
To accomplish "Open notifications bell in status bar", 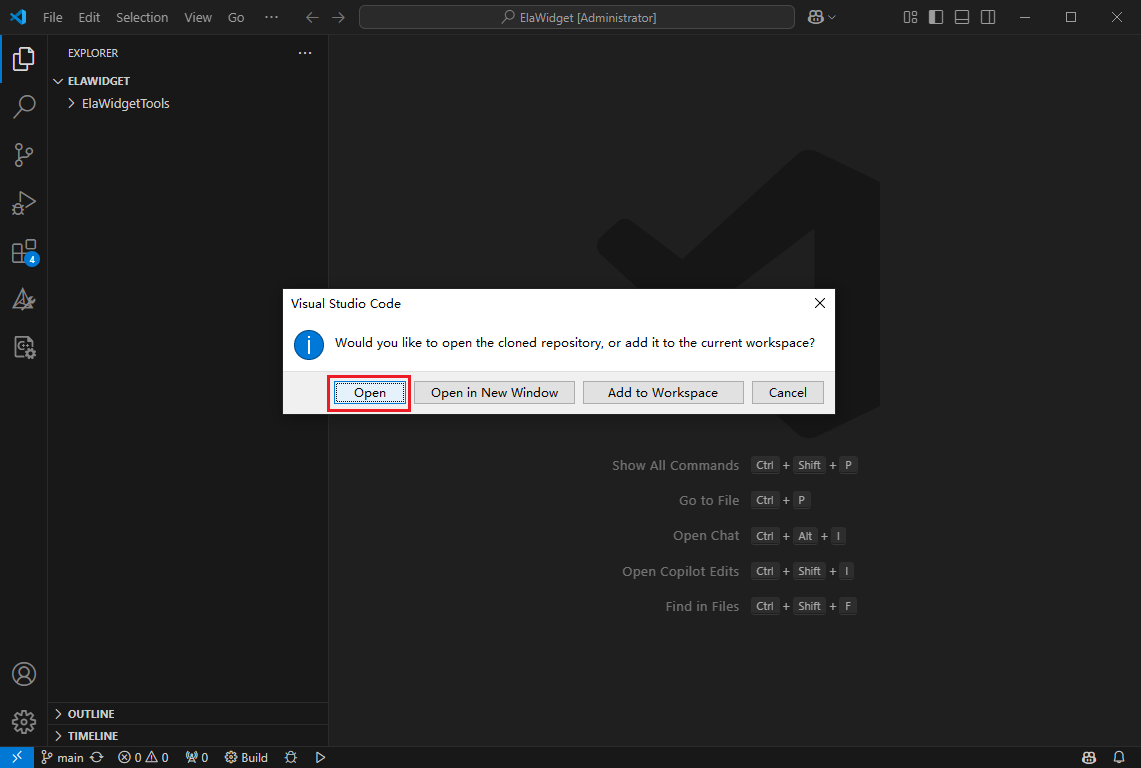I will pos(1119,757).
